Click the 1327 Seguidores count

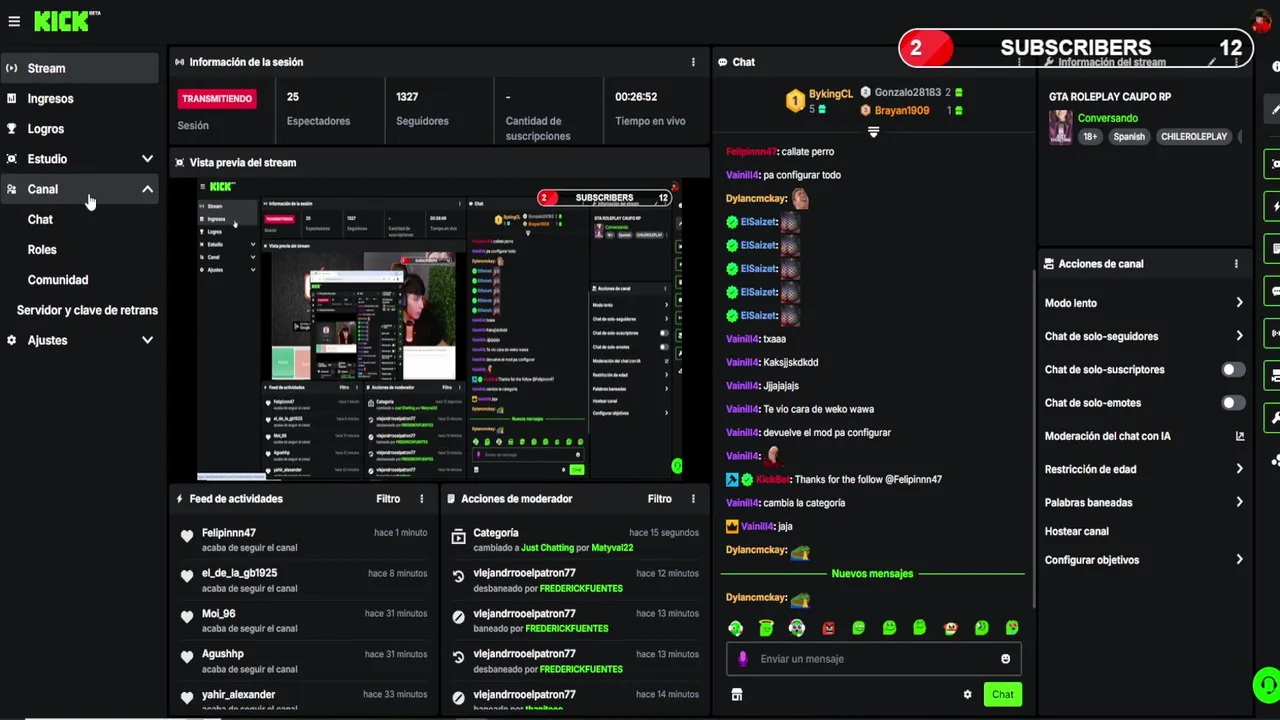point(407,97)
